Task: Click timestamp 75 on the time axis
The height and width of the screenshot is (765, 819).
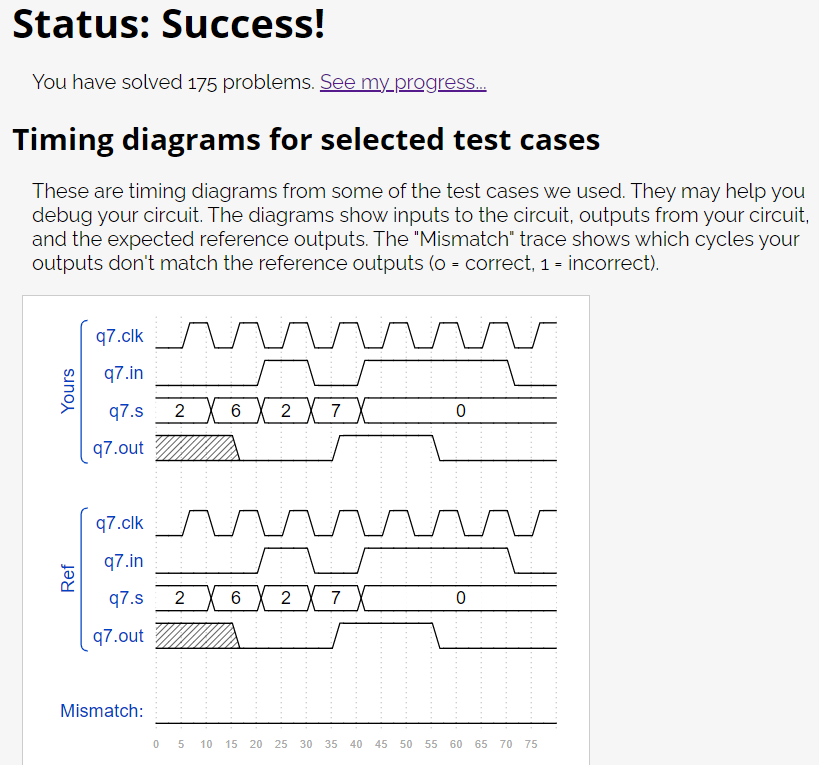Action: pyautogui.click(x=531, y=744)
